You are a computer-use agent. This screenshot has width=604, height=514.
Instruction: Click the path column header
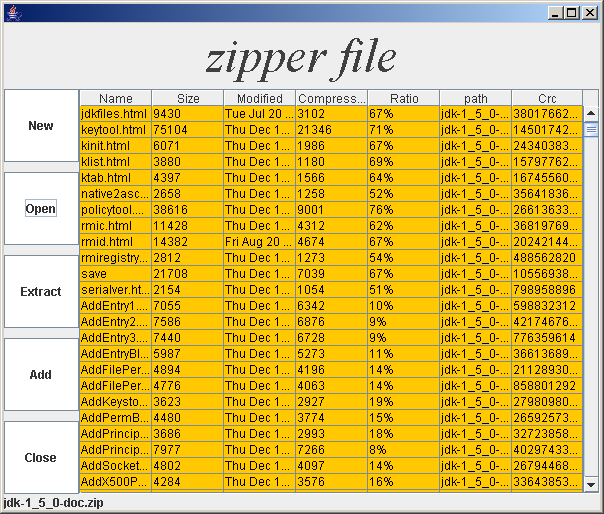click(x=475, y=98)
